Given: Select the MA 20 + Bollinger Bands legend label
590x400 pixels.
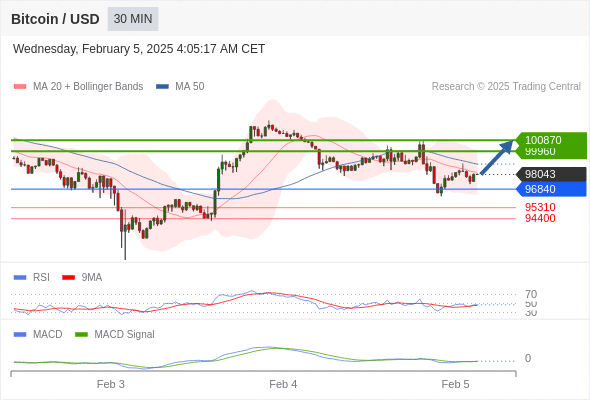Looking at the screenshot, I should (x=88, y=87).
